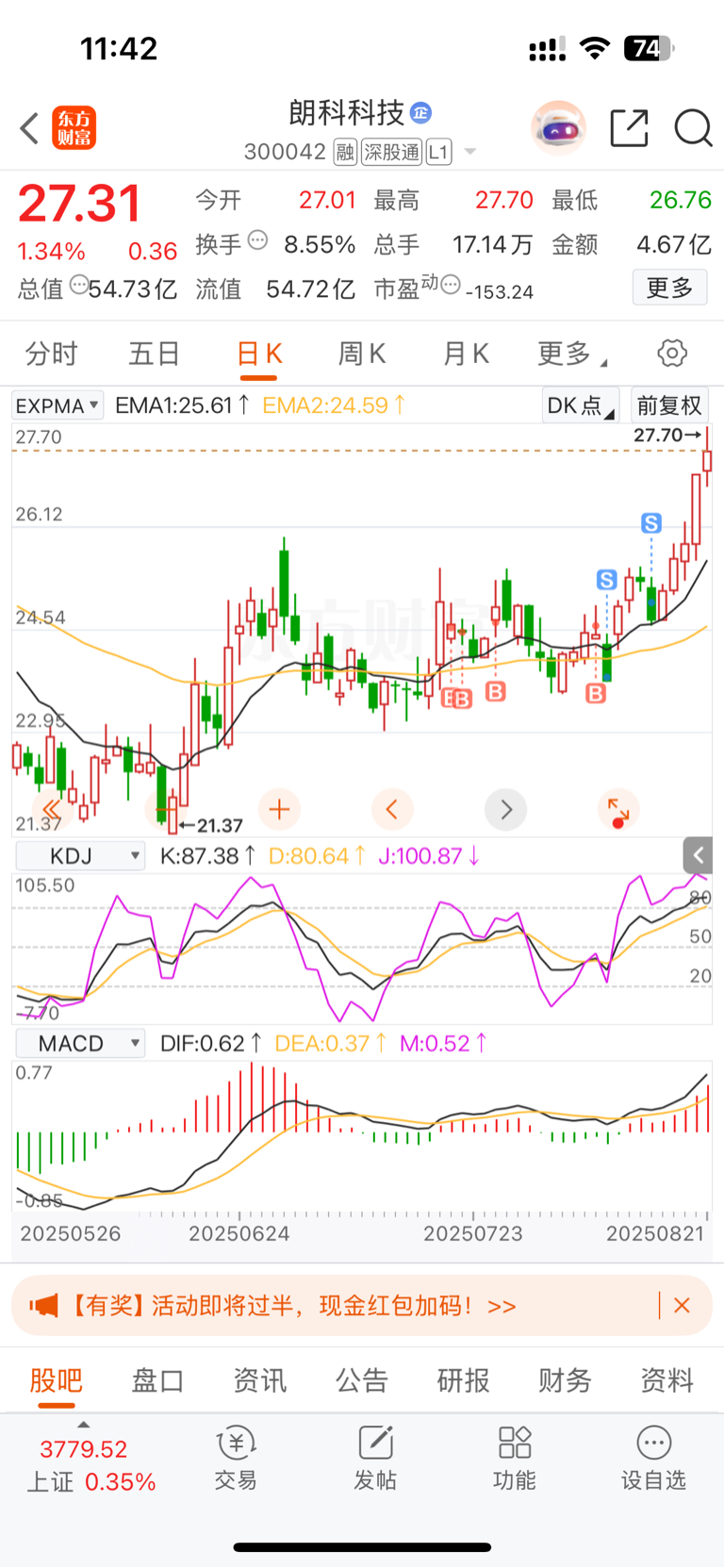724x1568 pixels.
Task: Tap 设自选 add to watchlist
Action: tap(653, 1458)
